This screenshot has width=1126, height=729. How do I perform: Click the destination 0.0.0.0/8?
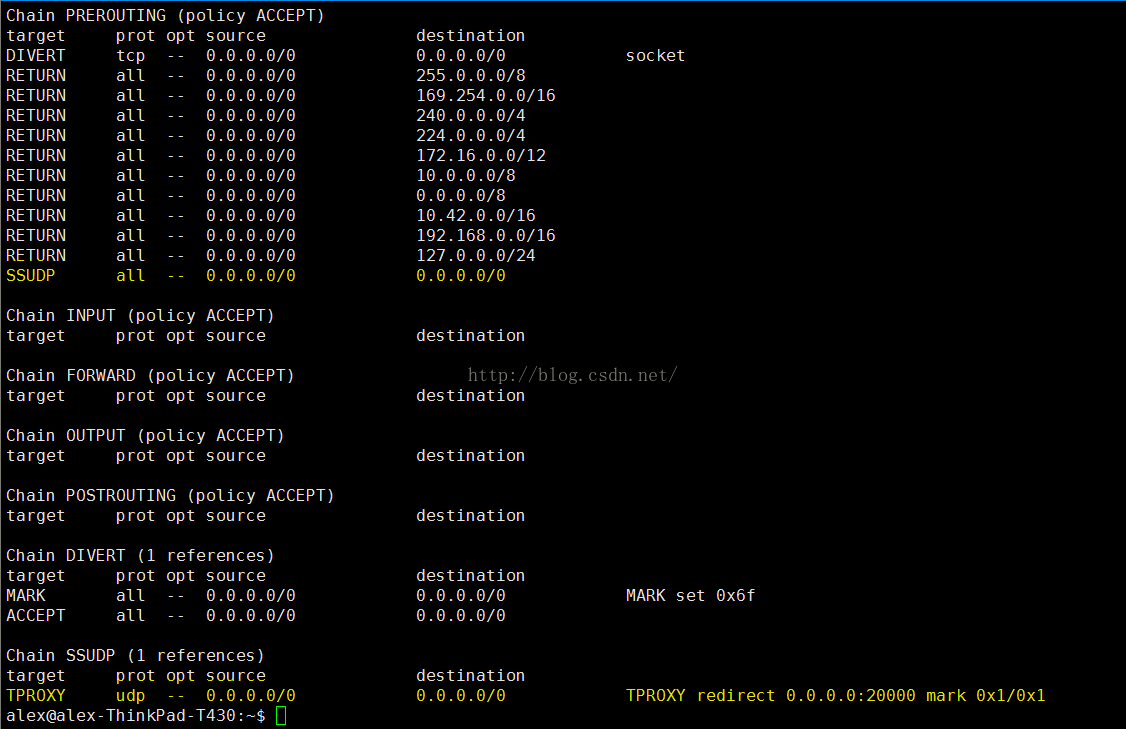click(x=460, y=196)
